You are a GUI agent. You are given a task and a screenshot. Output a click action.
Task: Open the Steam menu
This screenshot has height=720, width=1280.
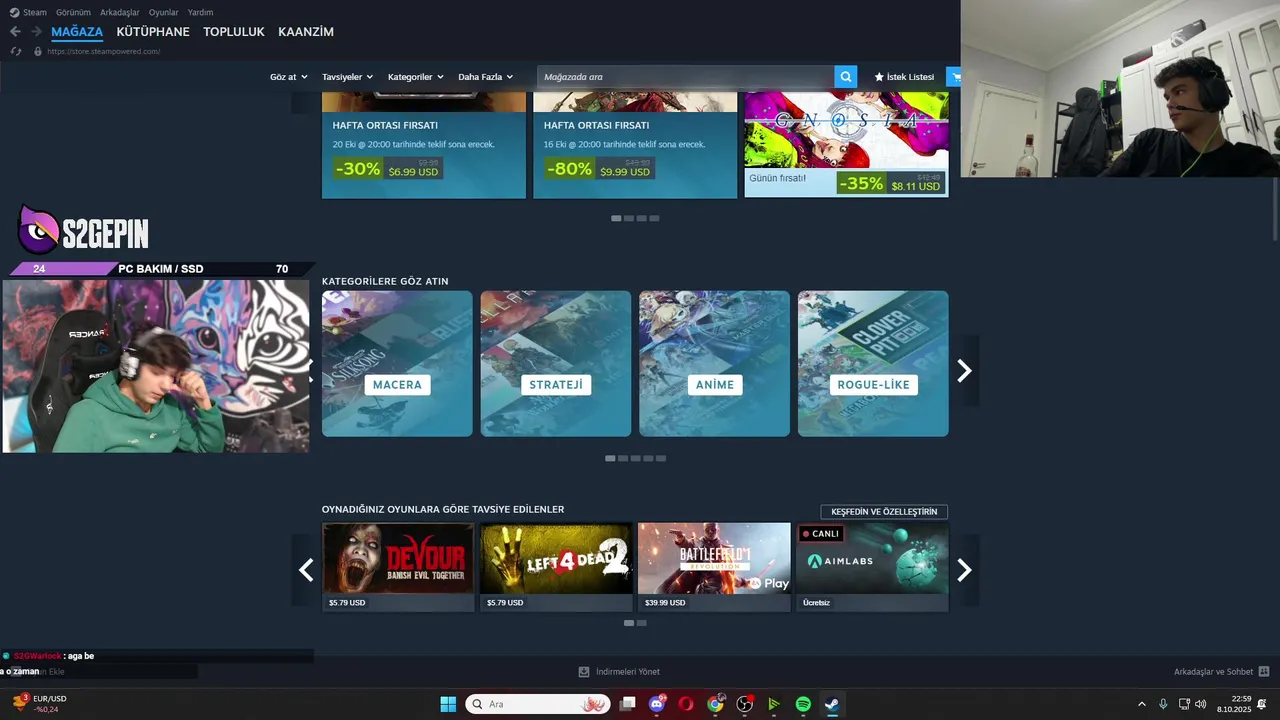point(35,12)
